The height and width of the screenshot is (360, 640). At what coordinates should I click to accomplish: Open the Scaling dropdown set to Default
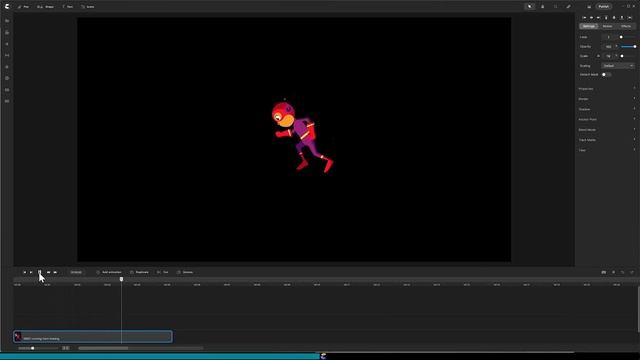[x=618, y=66]
